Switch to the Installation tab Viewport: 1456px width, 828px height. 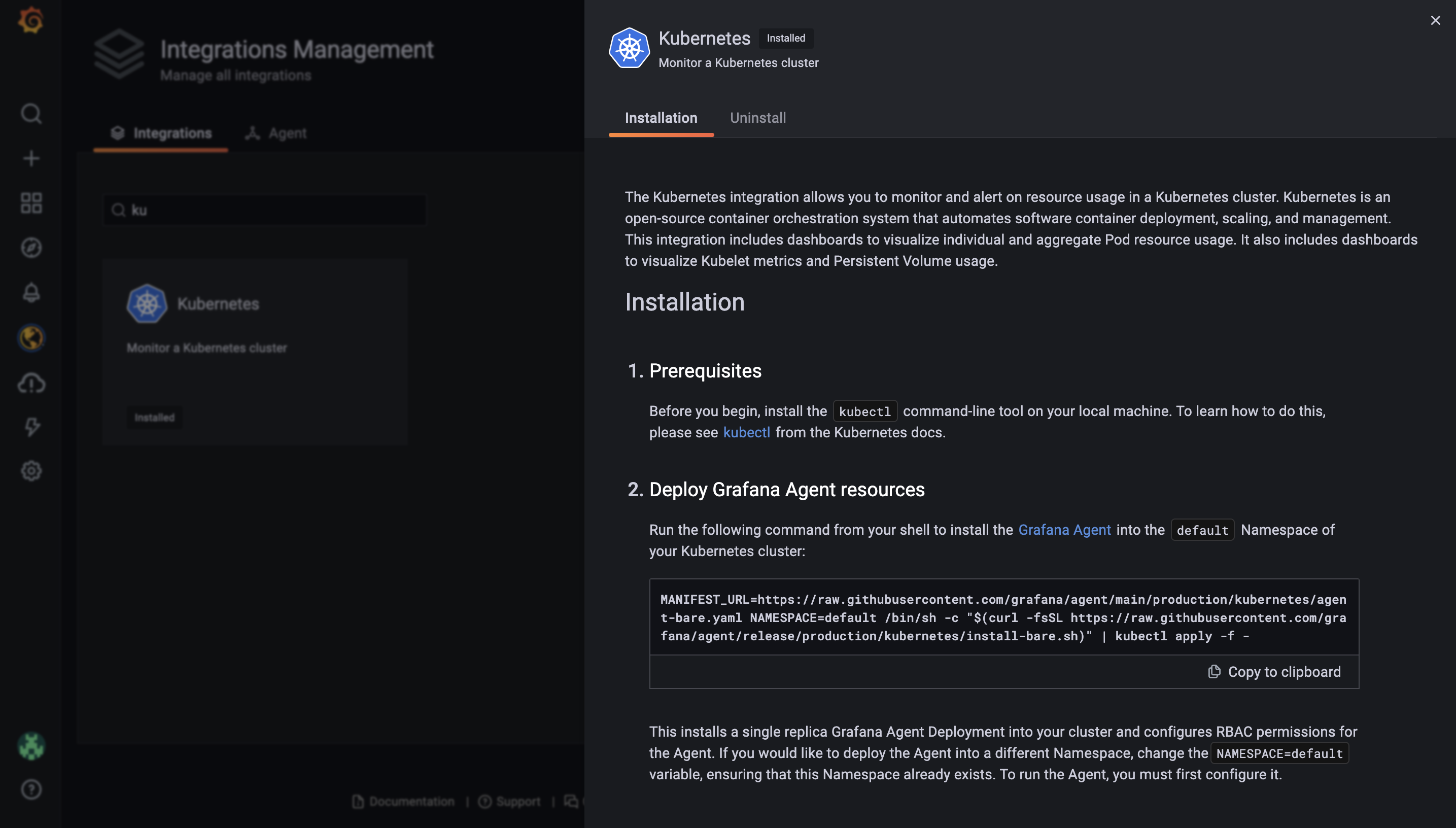(661, 118)
